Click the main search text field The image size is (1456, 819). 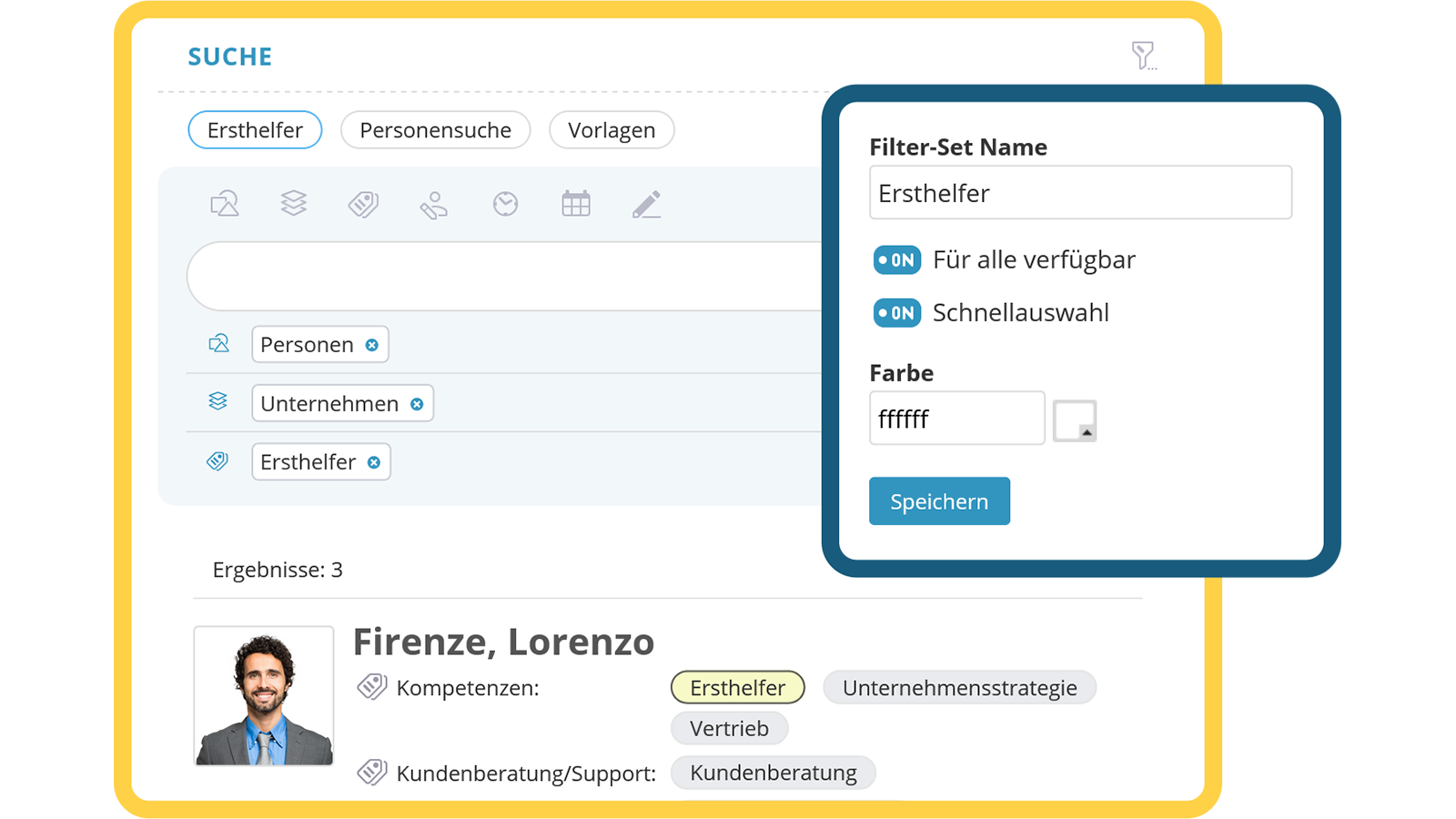coord(505,276)
